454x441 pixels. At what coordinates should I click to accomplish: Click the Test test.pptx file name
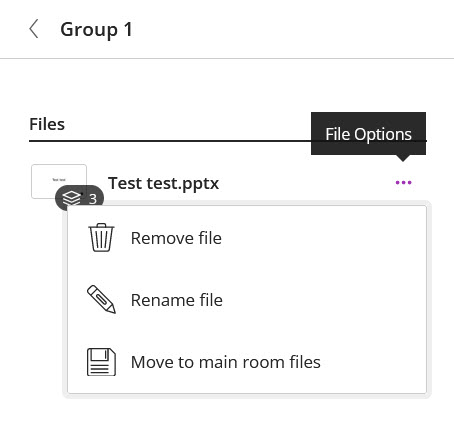click(163, 183)
